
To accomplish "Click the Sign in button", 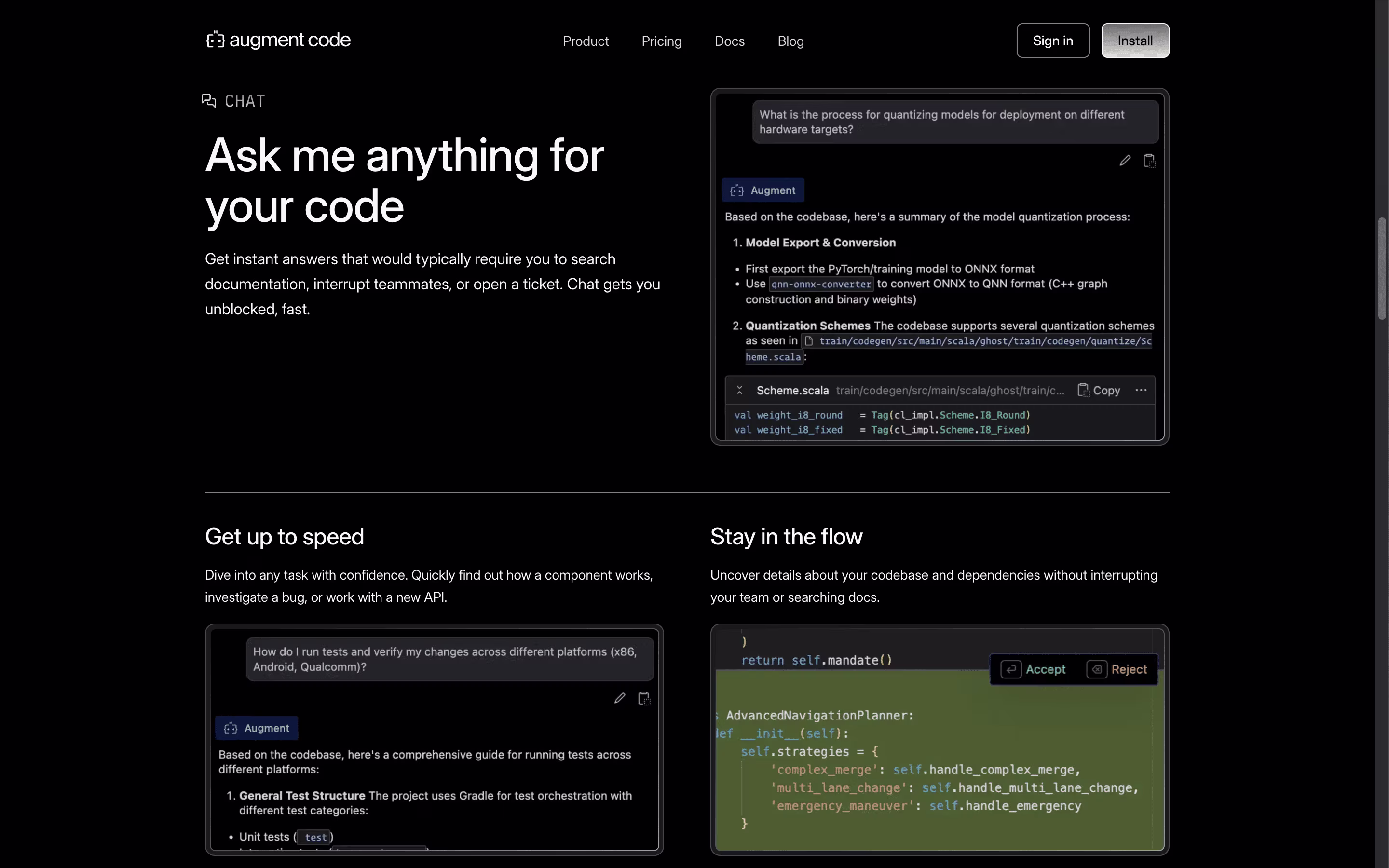I will pos(1053,41).
